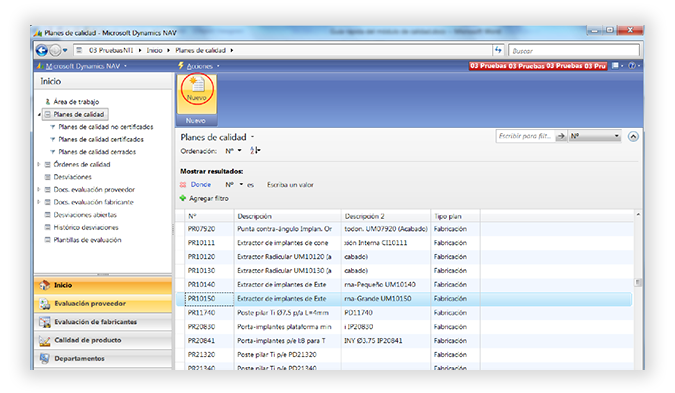Sort by the Tipo plan column header
This screenshot has width=675, height=393.
(455, 216)
